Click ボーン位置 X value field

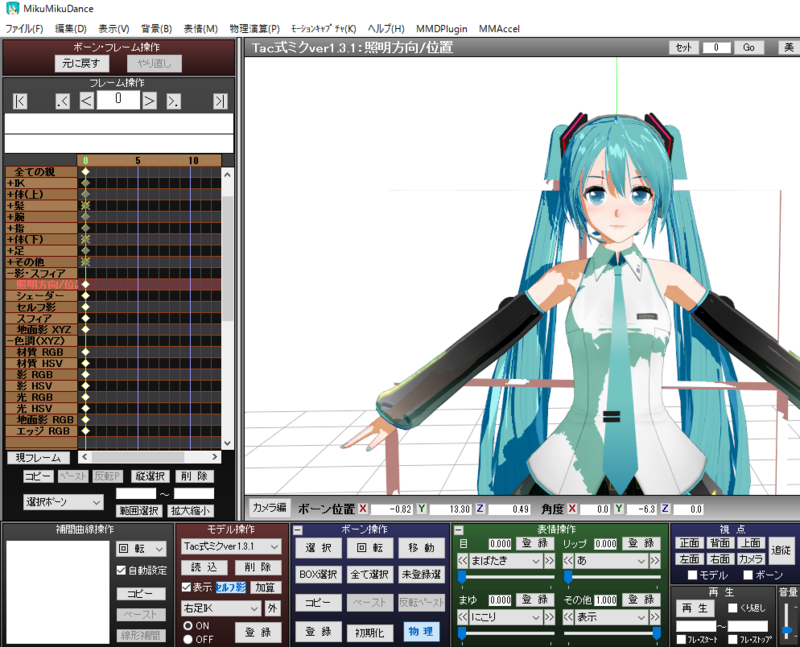[391, 509]
